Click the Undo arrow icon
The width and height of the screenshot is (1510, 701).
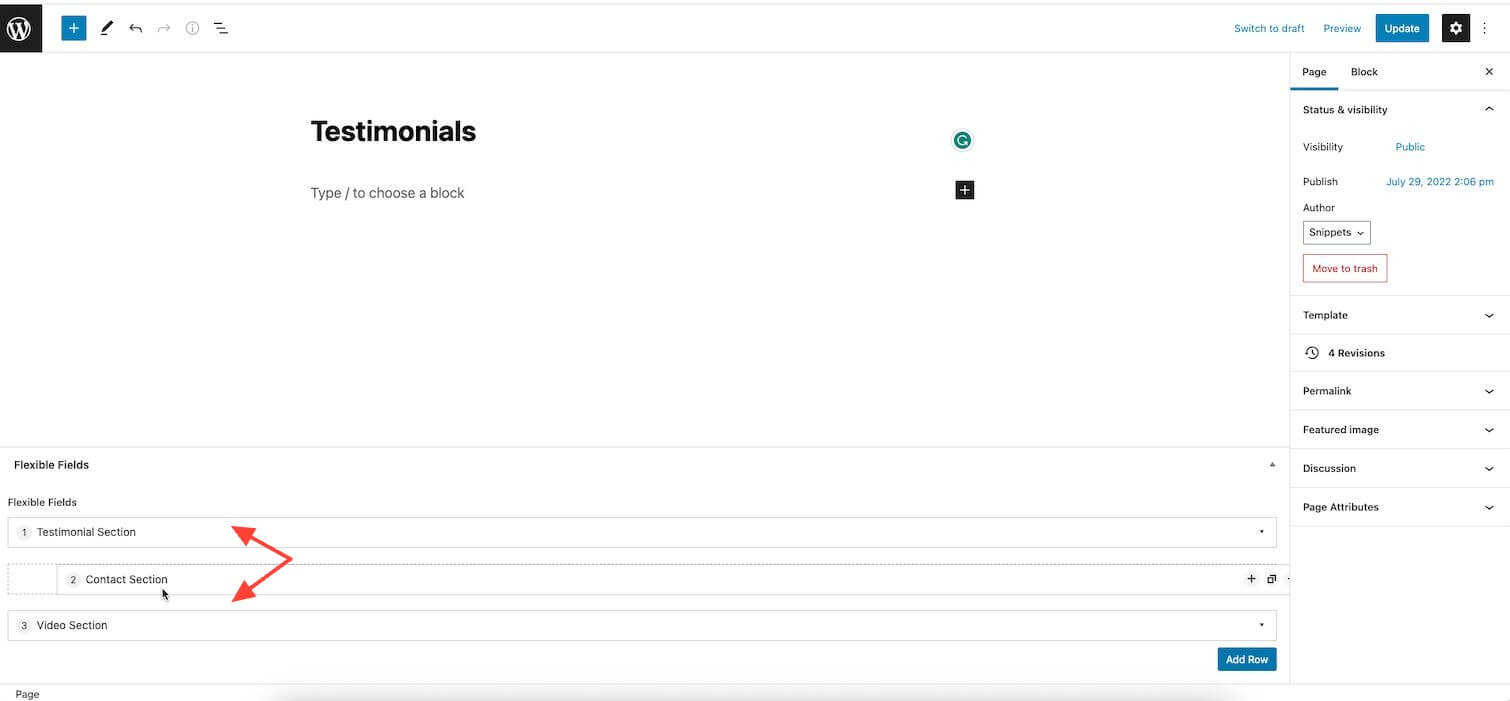135,27
